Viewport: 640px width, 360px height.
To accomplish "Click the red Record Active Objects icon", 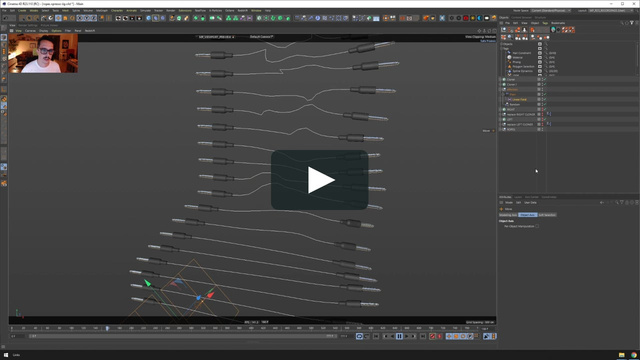I will pyautogui.click(x=432, y=336).
